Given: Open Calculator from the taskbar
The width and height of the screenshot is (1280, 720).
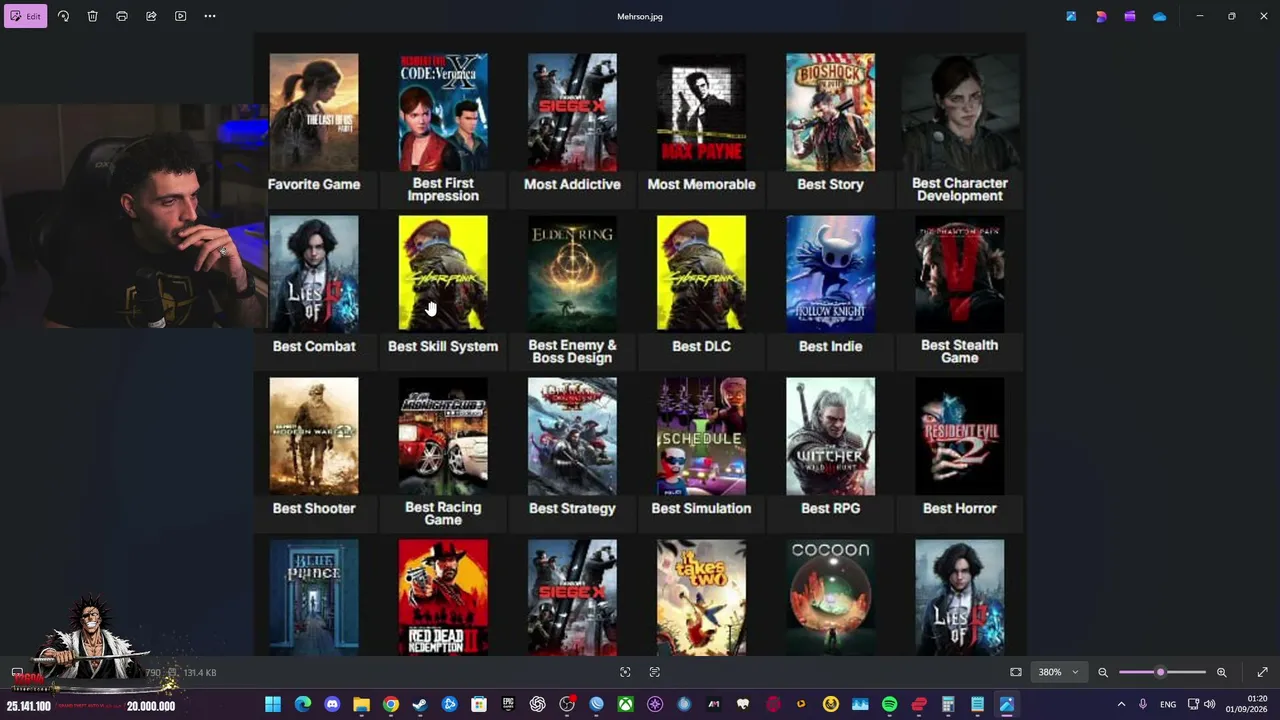Looking at the screenshot, I should (x=948, y=705).
